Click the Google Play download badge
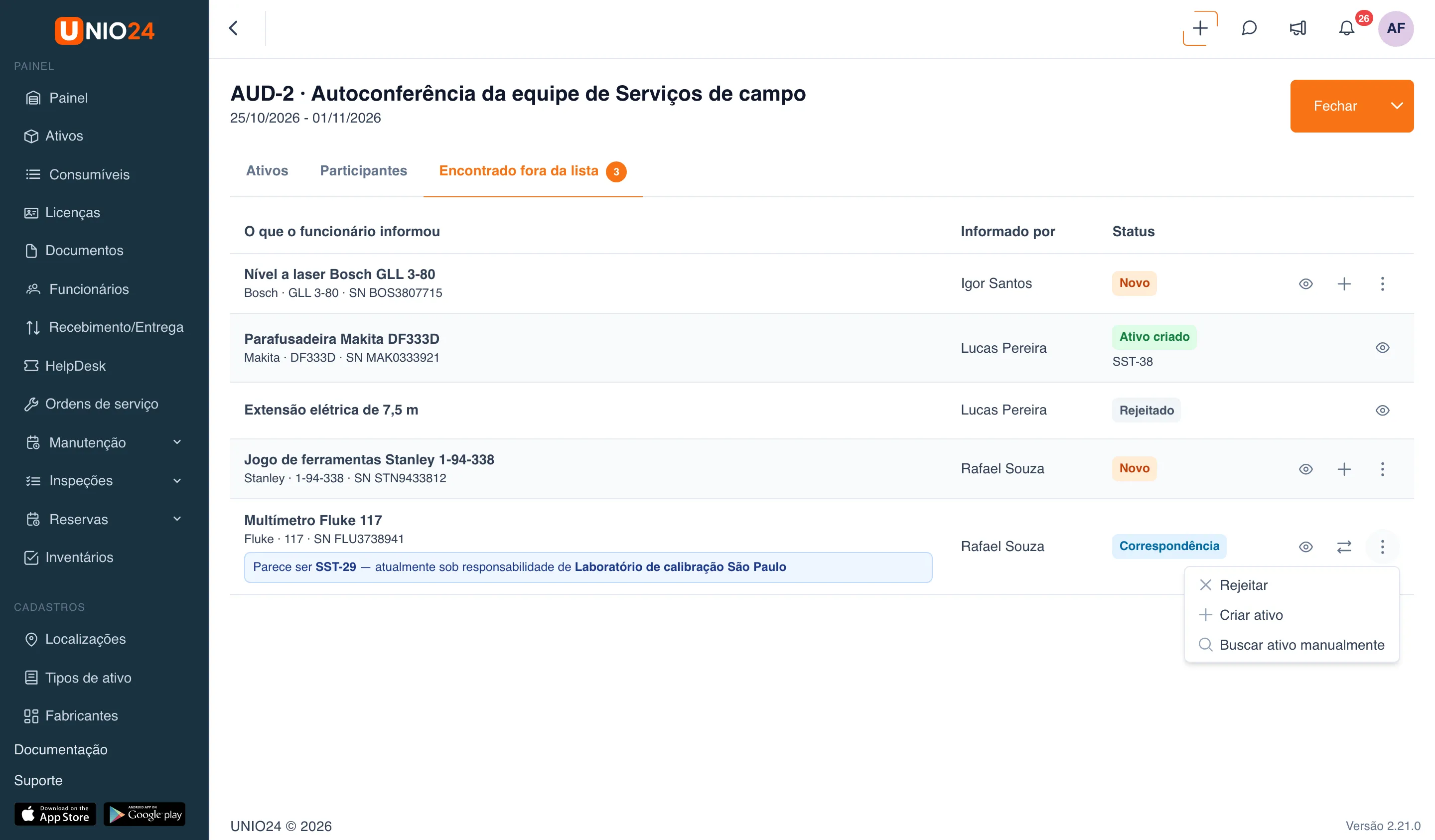1435x840 pixels. 144,814
